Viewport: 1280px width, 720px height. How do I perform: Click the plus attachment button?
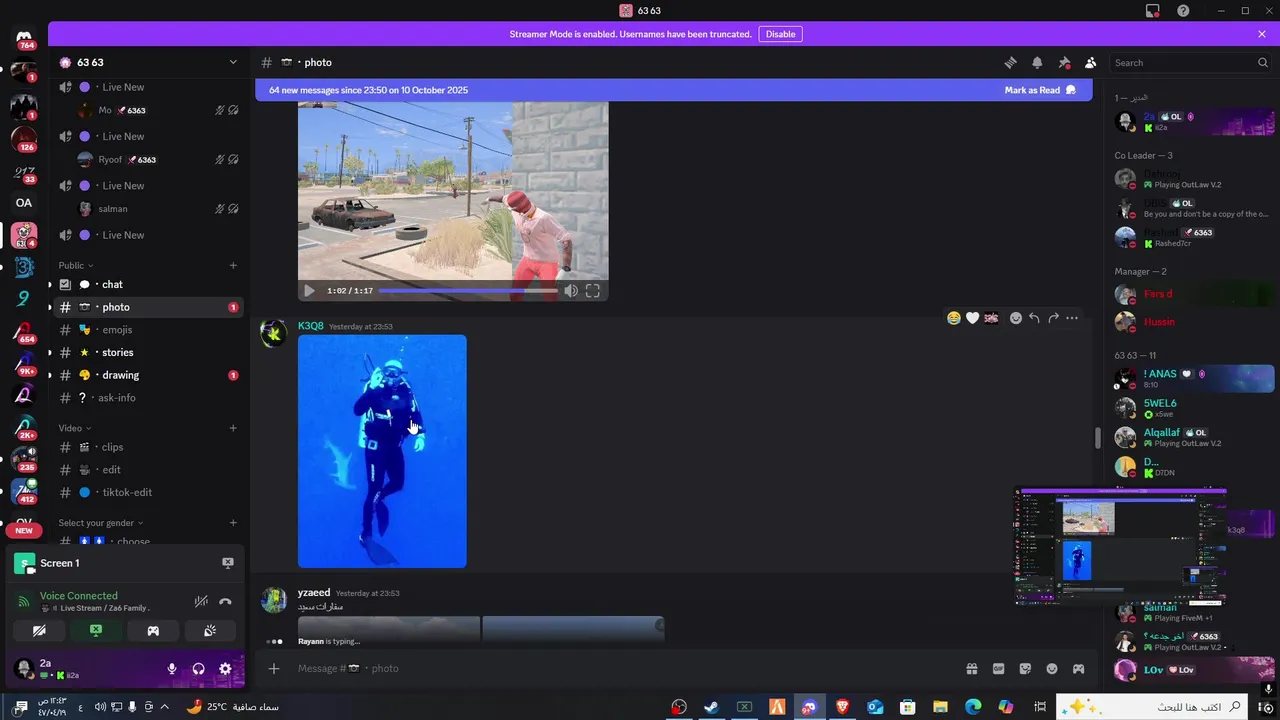coord(274,668)
